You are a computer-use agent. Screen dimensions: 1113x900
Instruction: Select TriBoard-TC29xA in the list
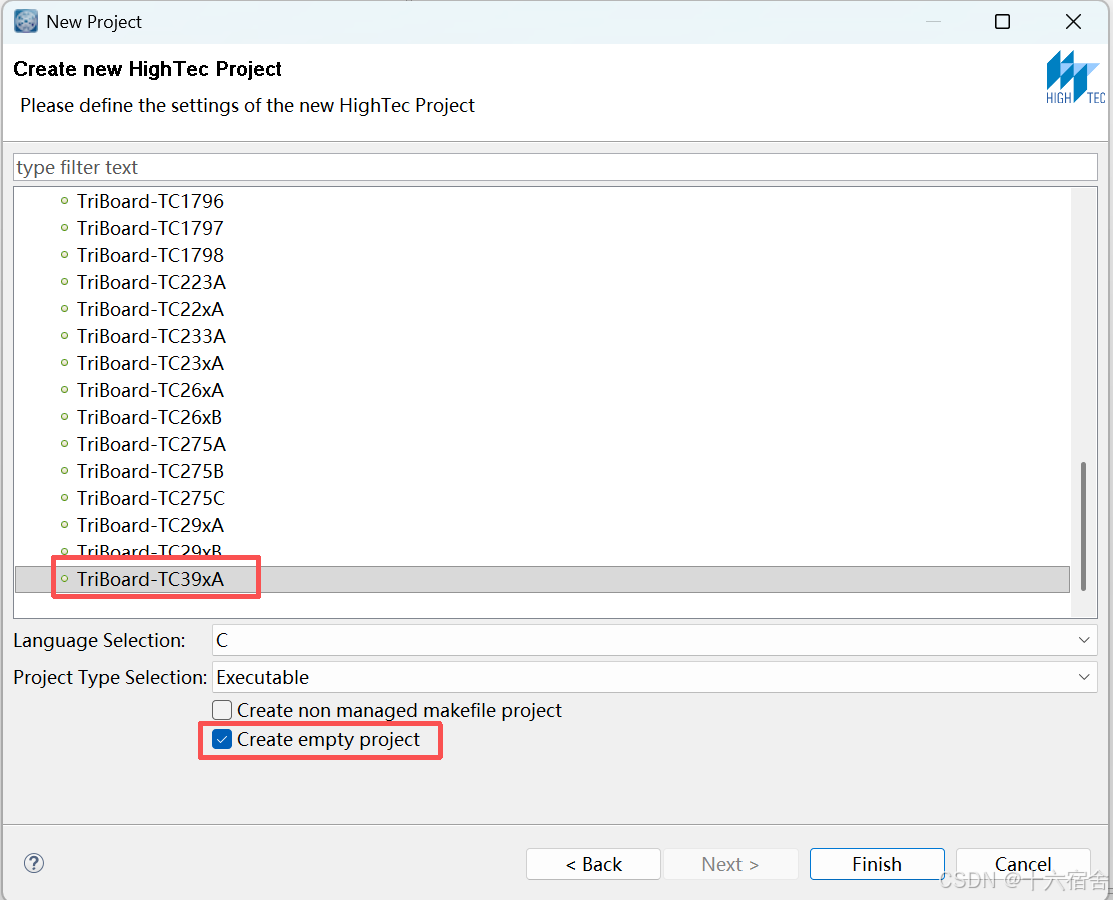tap(150, 525)
